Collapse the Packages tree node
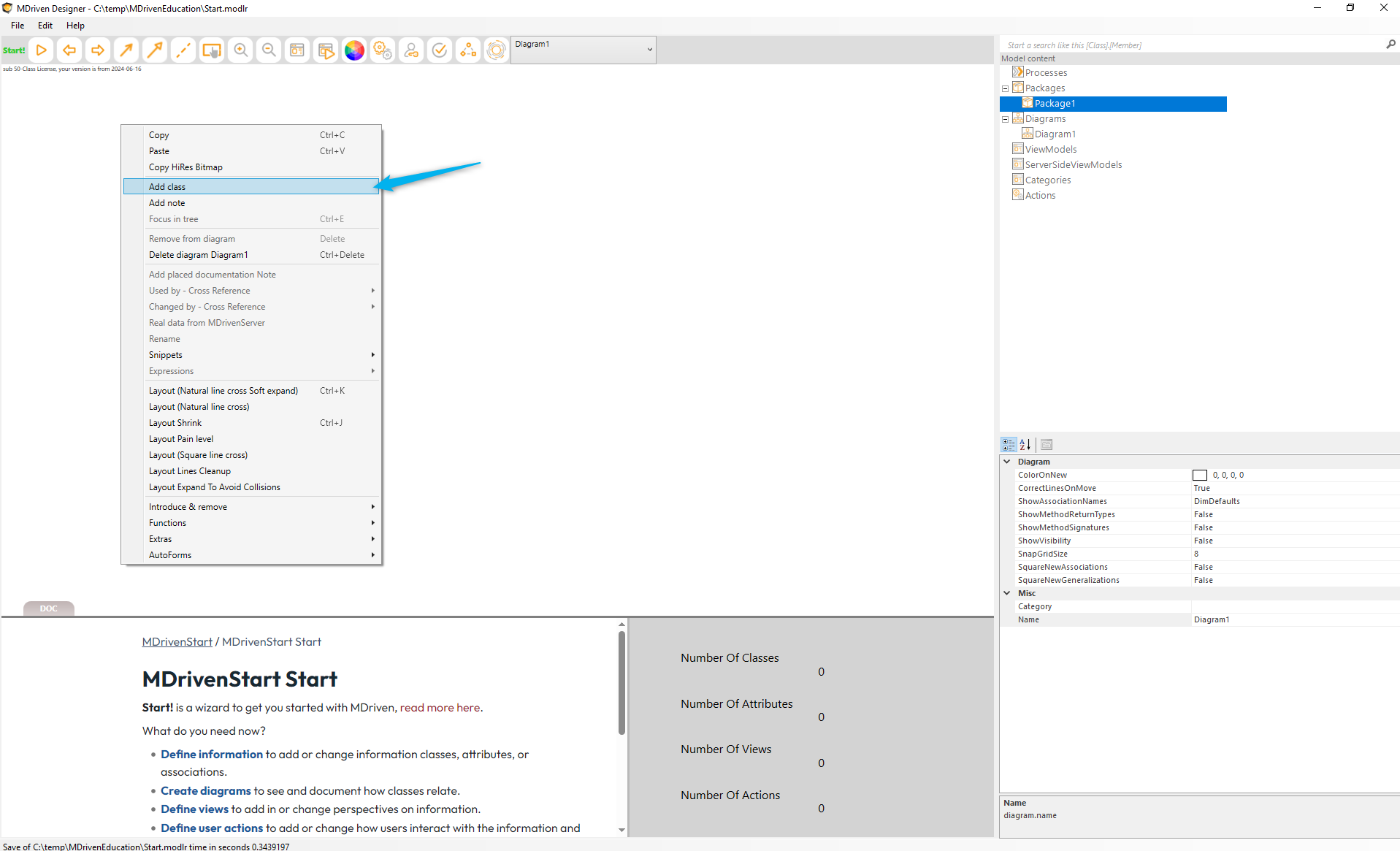The width and height of the screenshot is (1400, 851). click(x=1005, y=88)
